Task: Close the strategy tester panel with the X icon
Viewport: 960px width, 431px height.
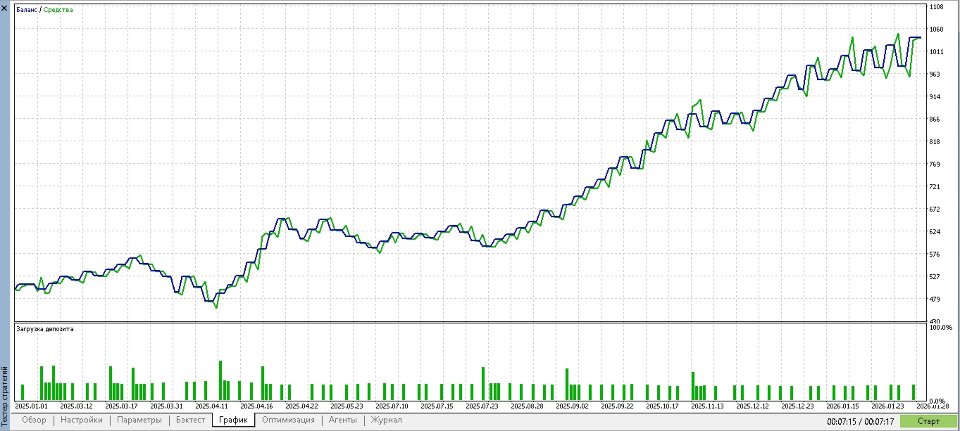Action: coord(5,8)
